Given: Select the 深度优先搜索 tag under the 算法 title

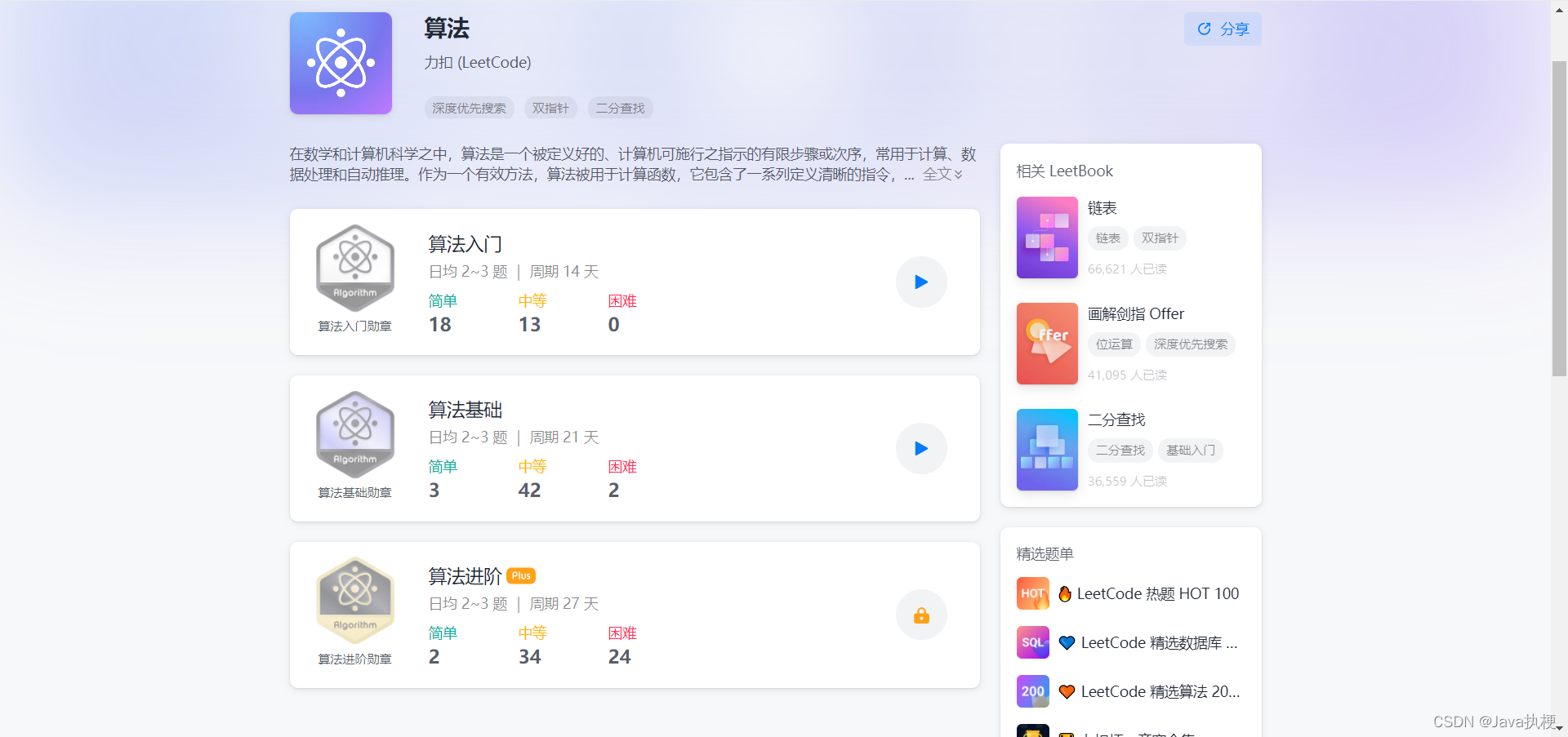Looking at the screenshot, I should pos(469,108).
